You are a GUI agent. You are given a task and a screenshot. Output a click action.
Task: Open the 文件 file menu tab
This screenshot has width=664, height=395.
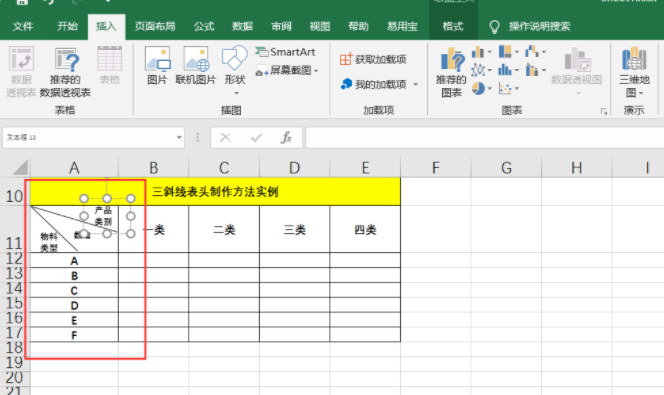pyautogui.click(x=23, y=26)
